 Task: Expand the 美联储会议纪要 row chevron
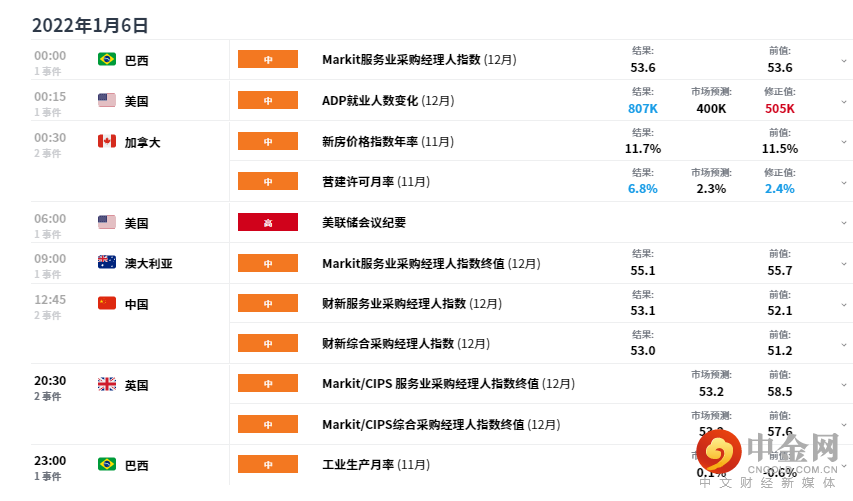tap(844, 223)
